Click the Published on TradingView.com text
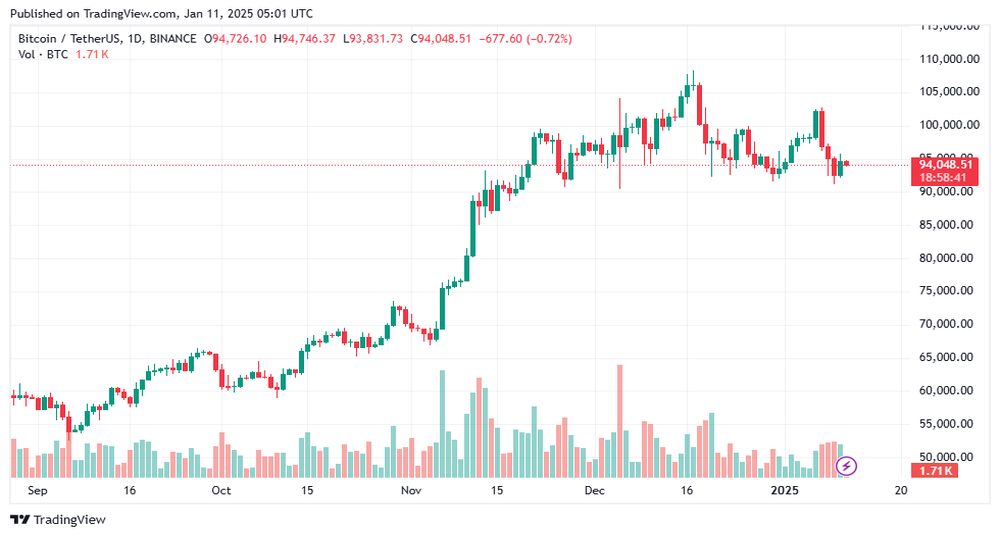The width and height of the screenshot is (1000, 536). [92, 13]
